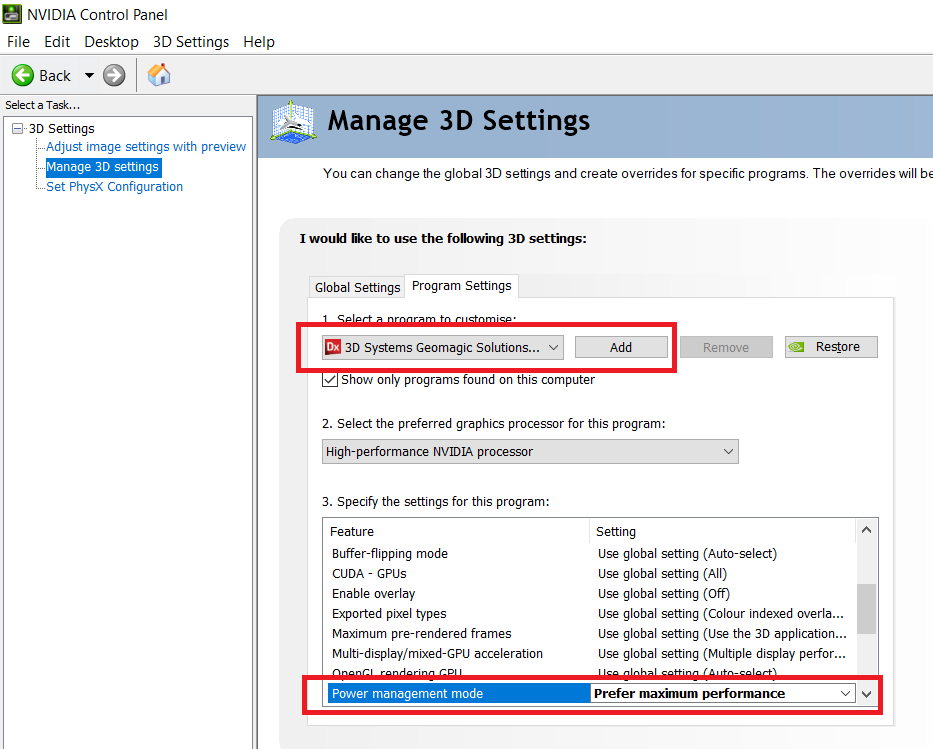
Task: Collapse the 3D Settings tree node
Action: click(18, 129)
